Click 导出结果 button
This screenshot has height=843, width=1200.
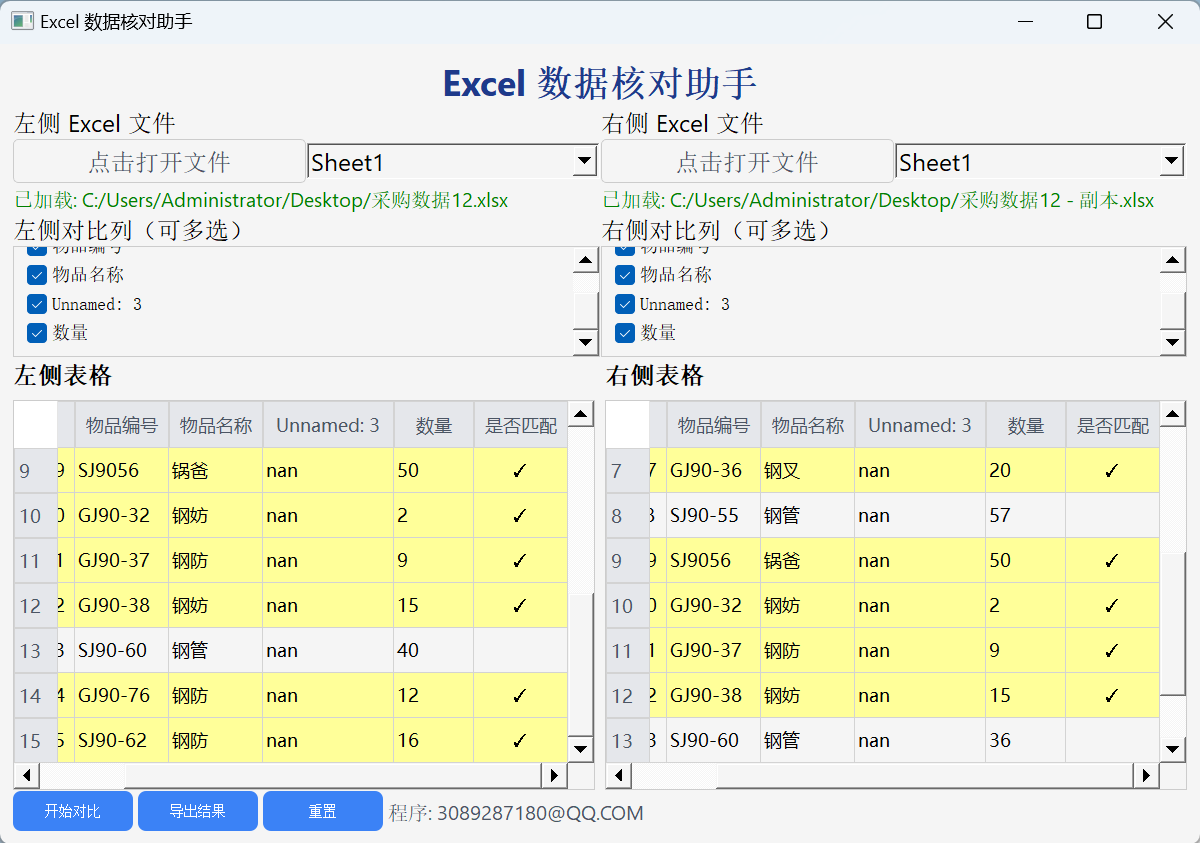(x=198, y=811)
